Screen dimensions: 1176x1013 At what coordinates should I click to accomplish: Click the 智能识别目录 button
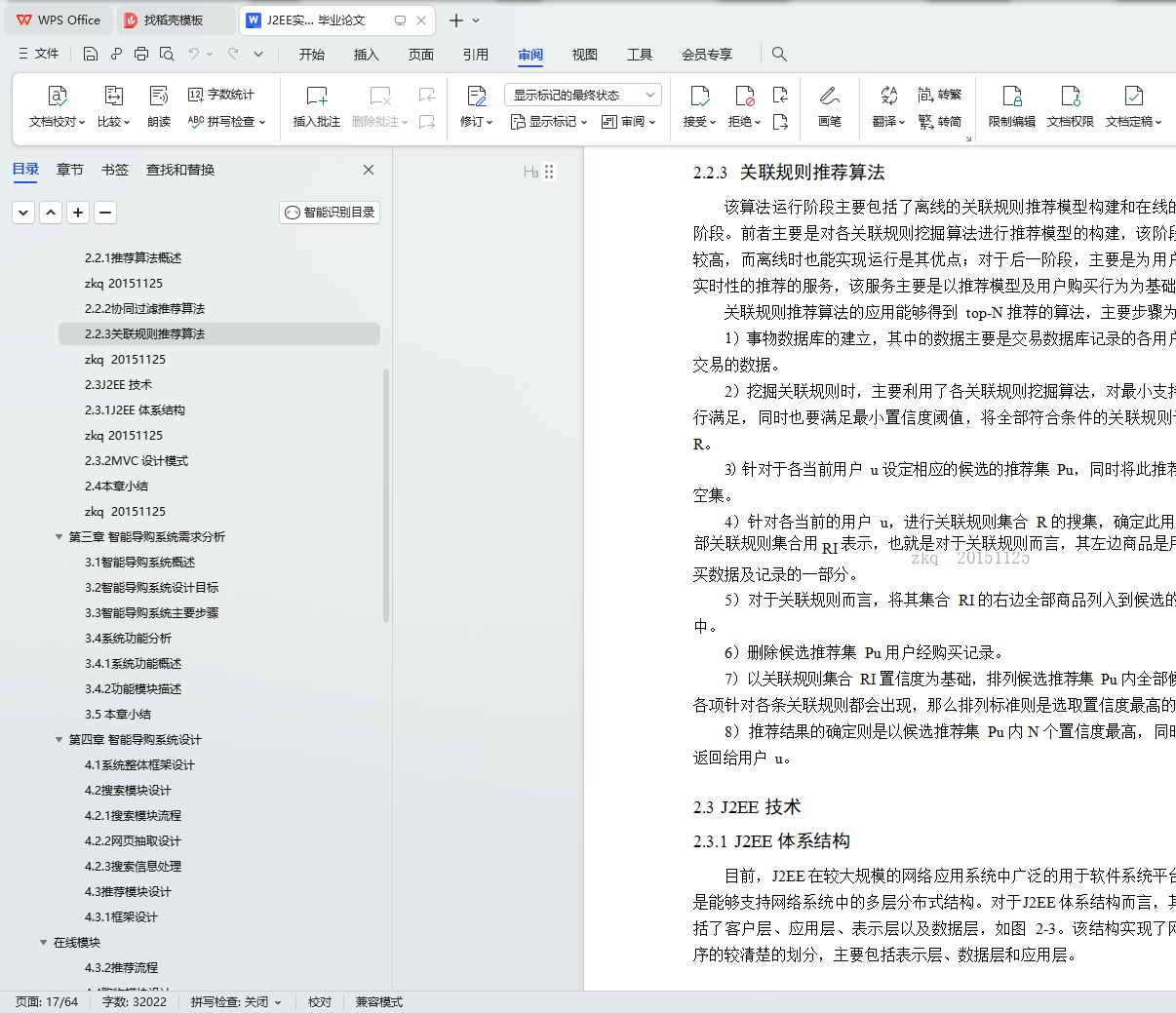[x=330, y=213]
